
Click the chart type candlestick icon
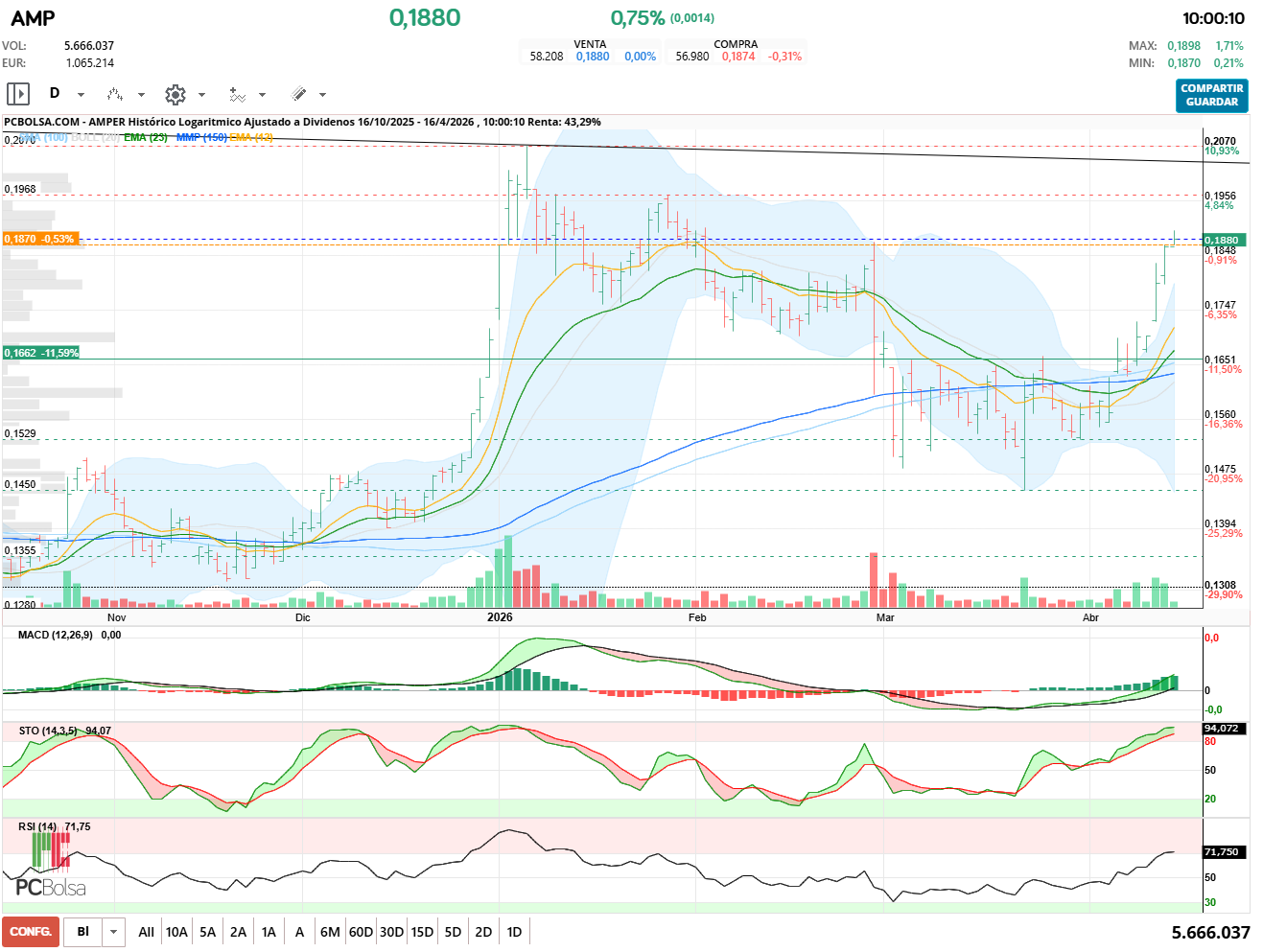(x=115, y=94)
